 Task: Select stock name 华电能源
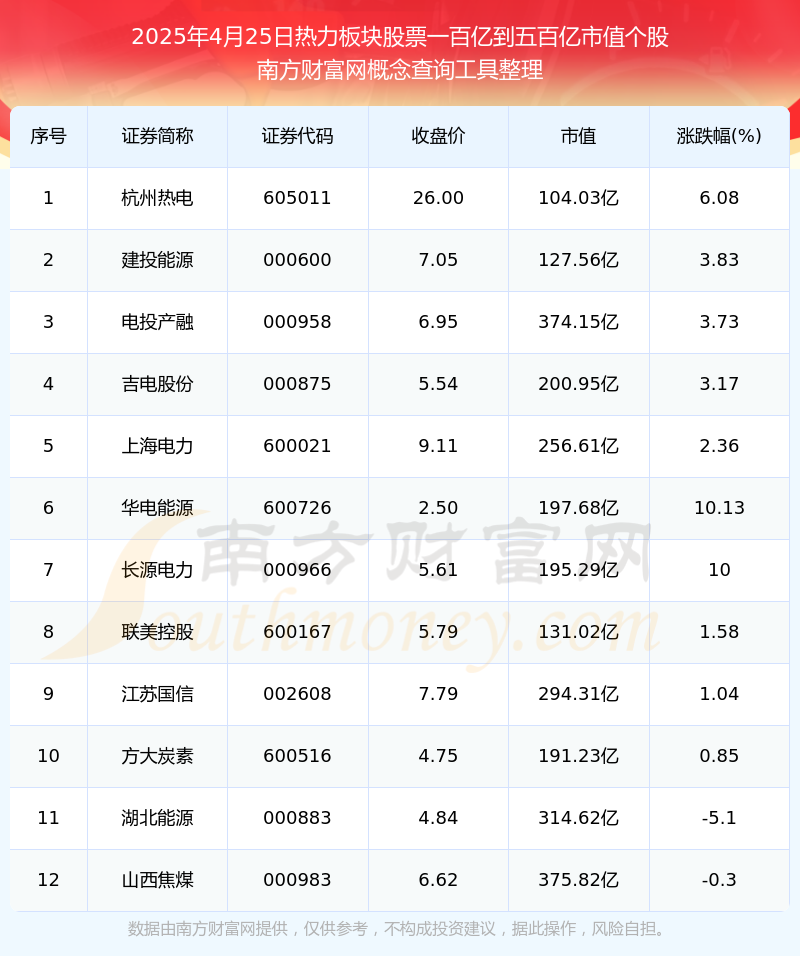157,508
